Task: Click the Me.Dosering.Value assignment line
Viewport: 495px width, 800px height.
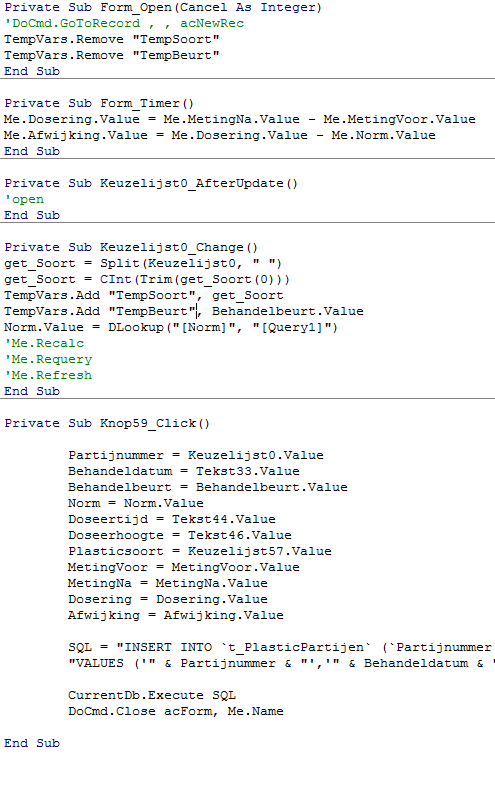Action: 240,119
